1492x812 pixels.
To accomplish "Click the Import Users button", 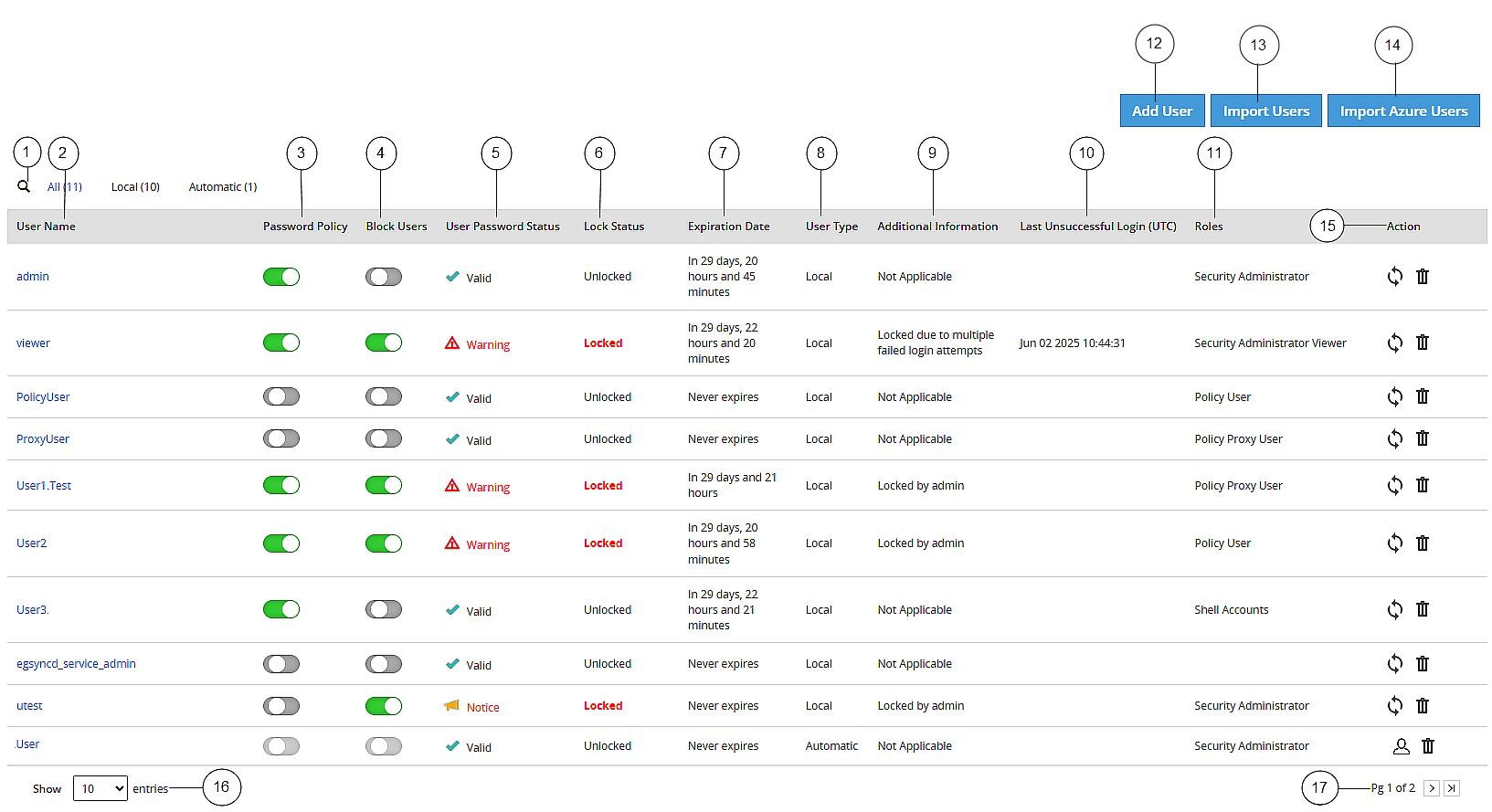I will tap(1266, 111).
